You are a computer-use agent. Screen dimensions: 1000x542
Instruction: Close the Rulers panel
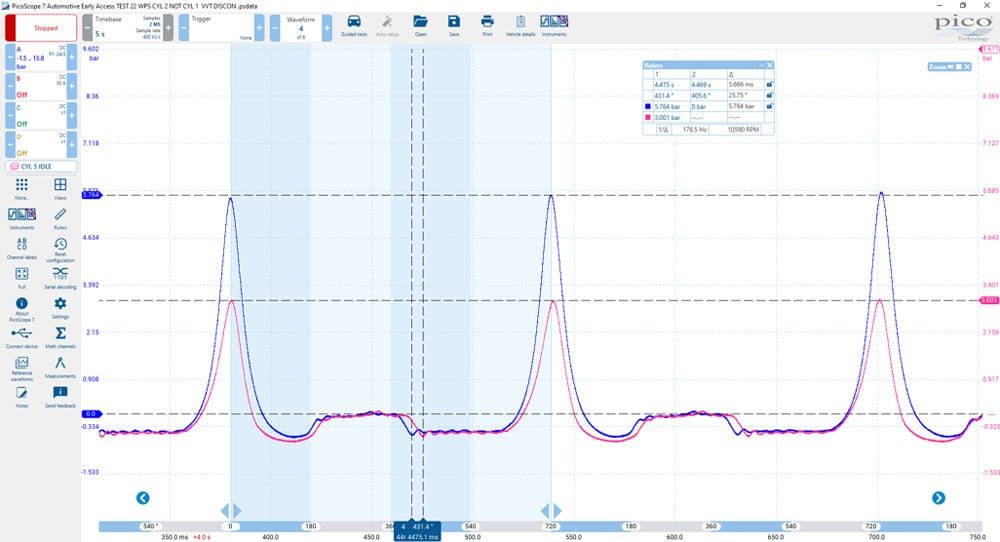click(x=770, y=65)
